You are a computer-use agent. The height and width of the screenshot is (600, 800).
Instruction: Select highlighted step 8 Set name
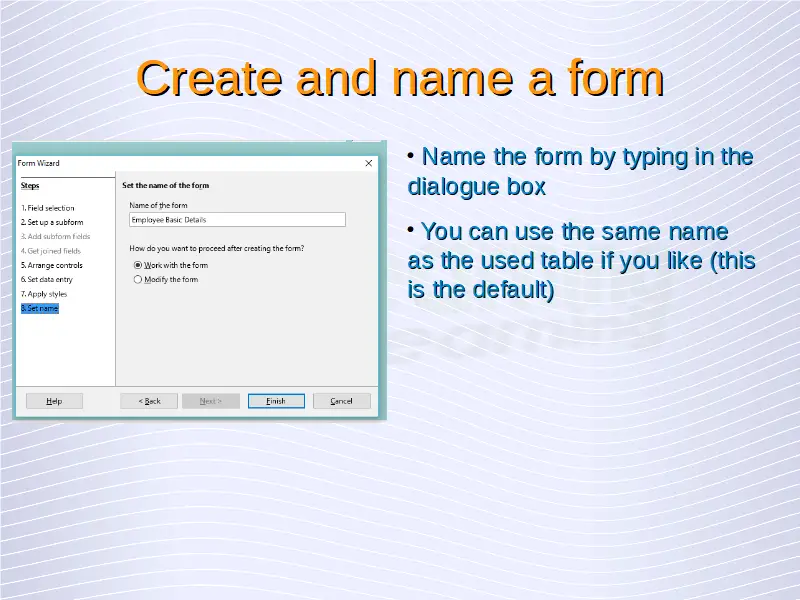(40, 308)
